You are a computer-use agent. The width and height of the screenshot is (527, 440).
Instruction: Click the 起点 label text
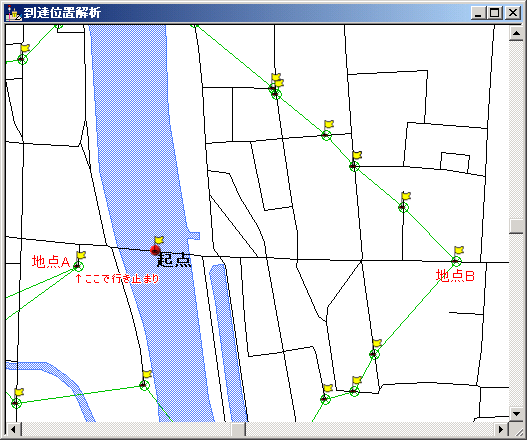click(174, 260)
